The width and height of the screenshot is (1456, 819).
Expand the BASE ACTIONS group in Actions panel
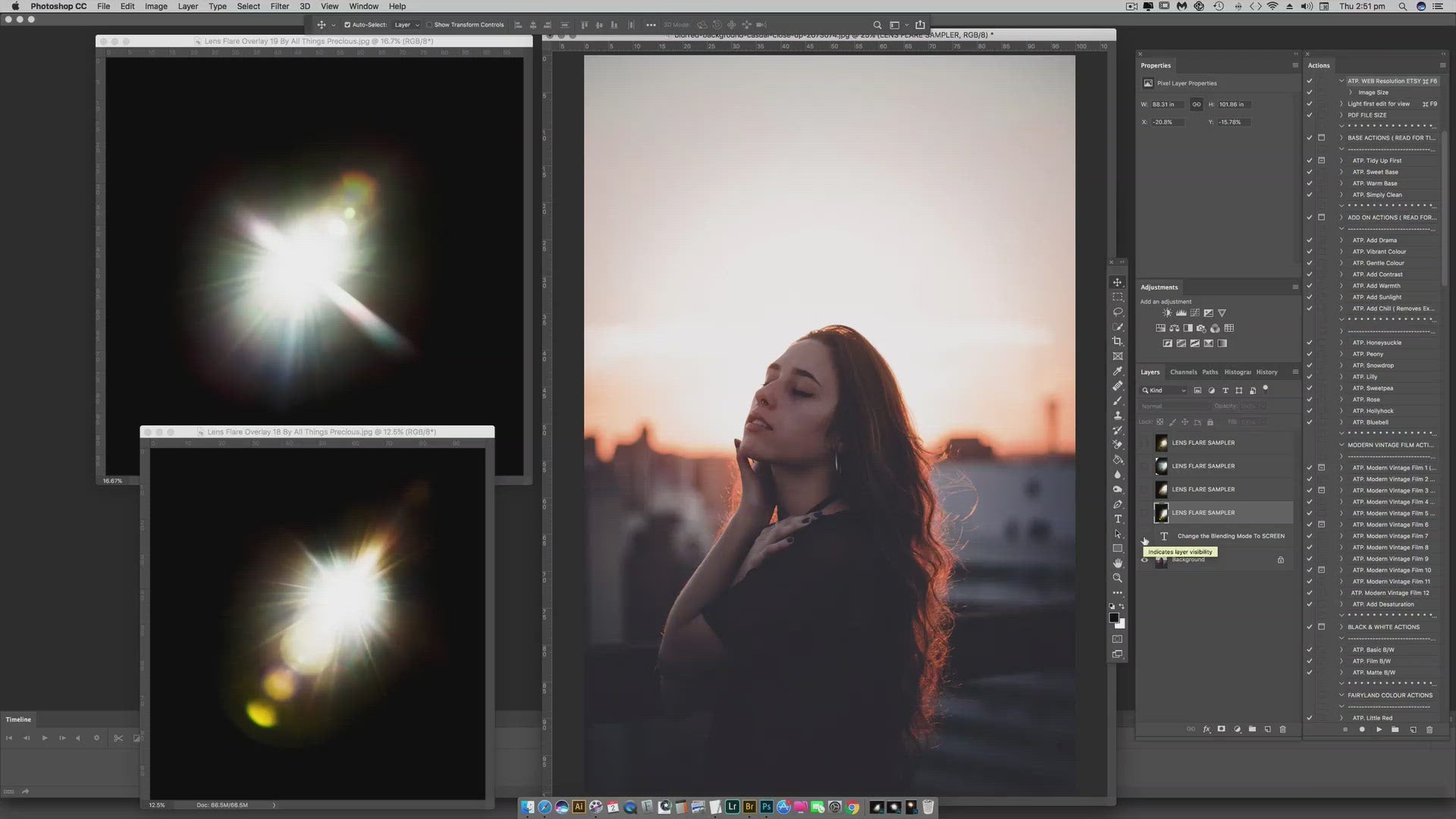click(x=1341, y=137)
